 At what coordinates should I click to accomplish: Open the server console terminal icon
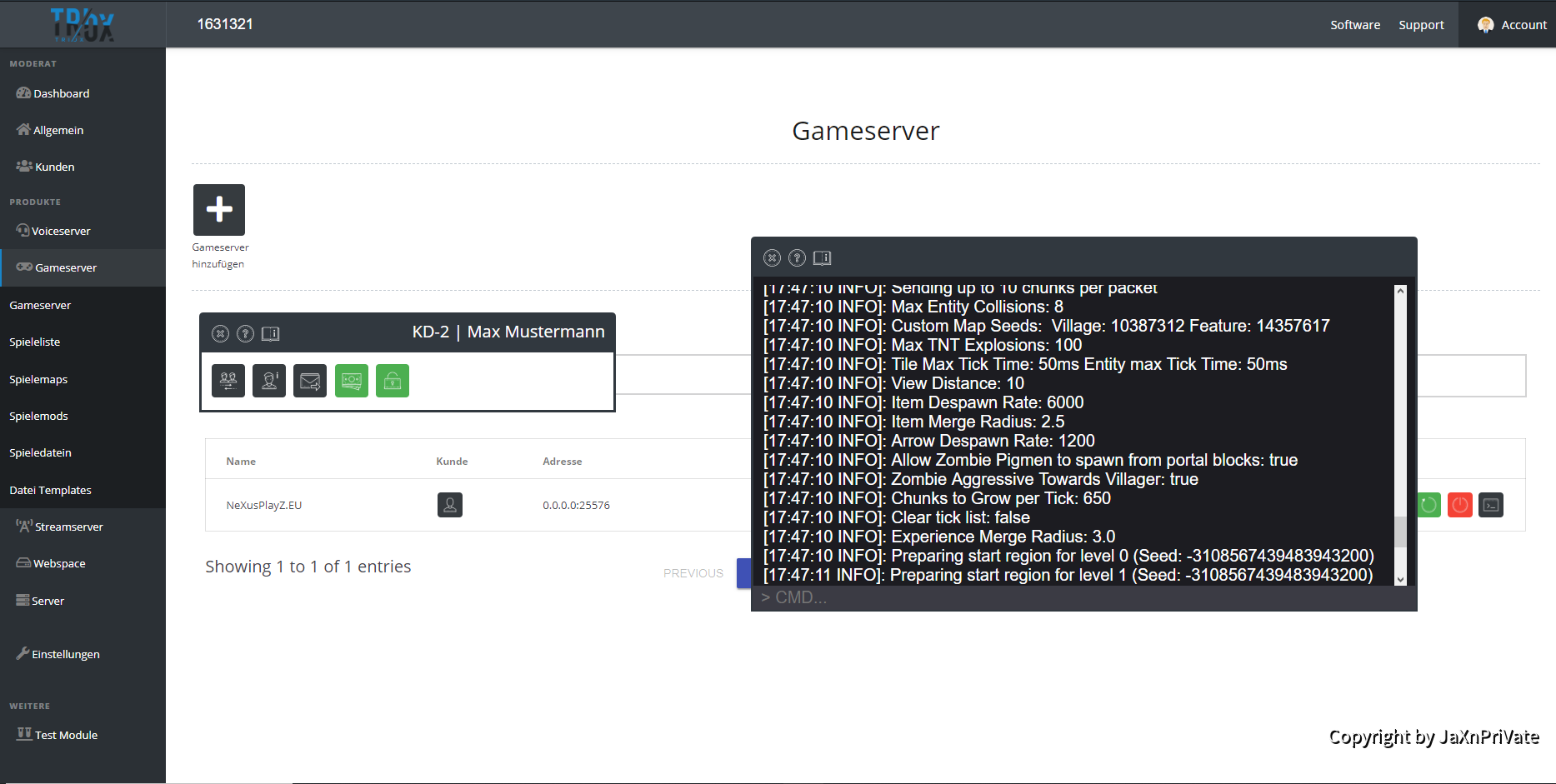click(x=1491, y=505)
